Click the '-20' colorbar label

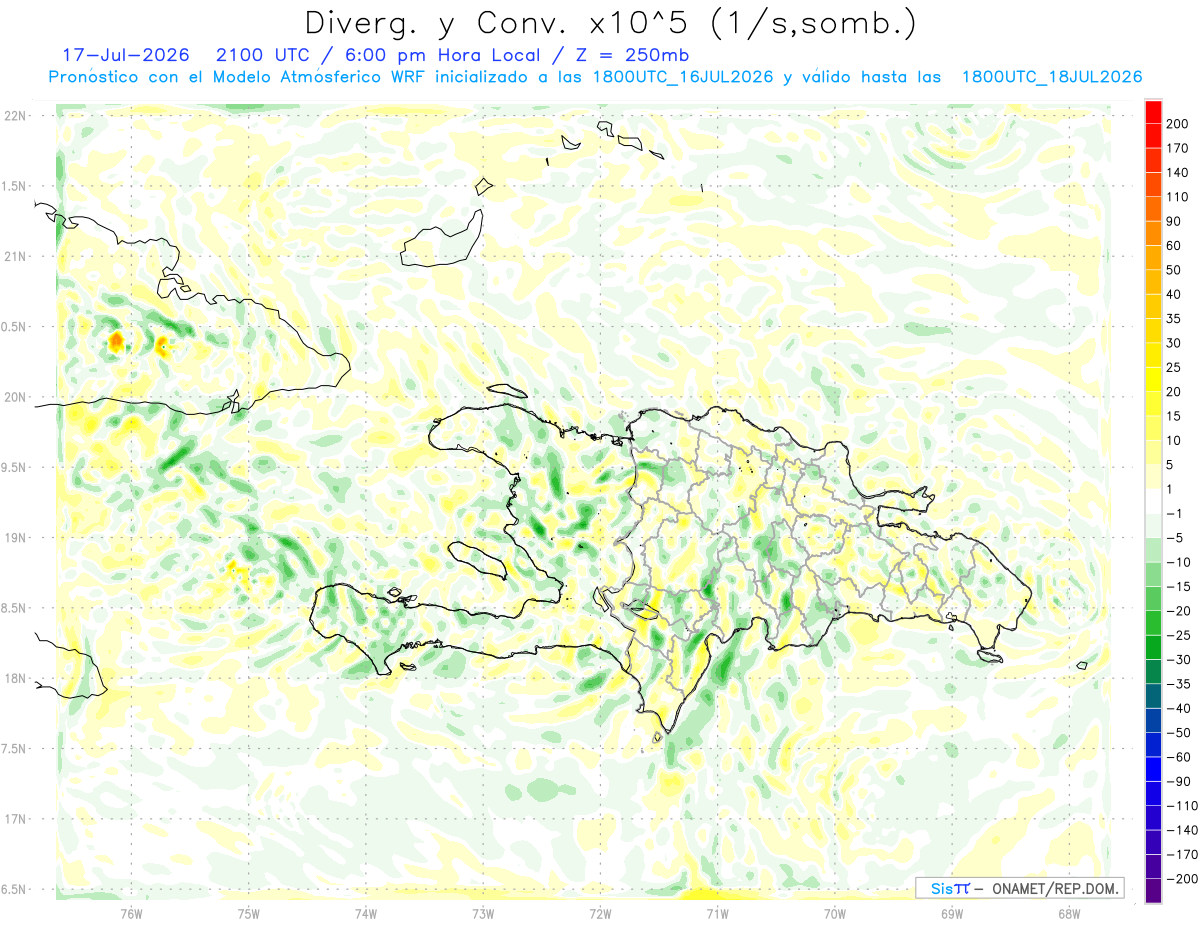(1179, 611)
